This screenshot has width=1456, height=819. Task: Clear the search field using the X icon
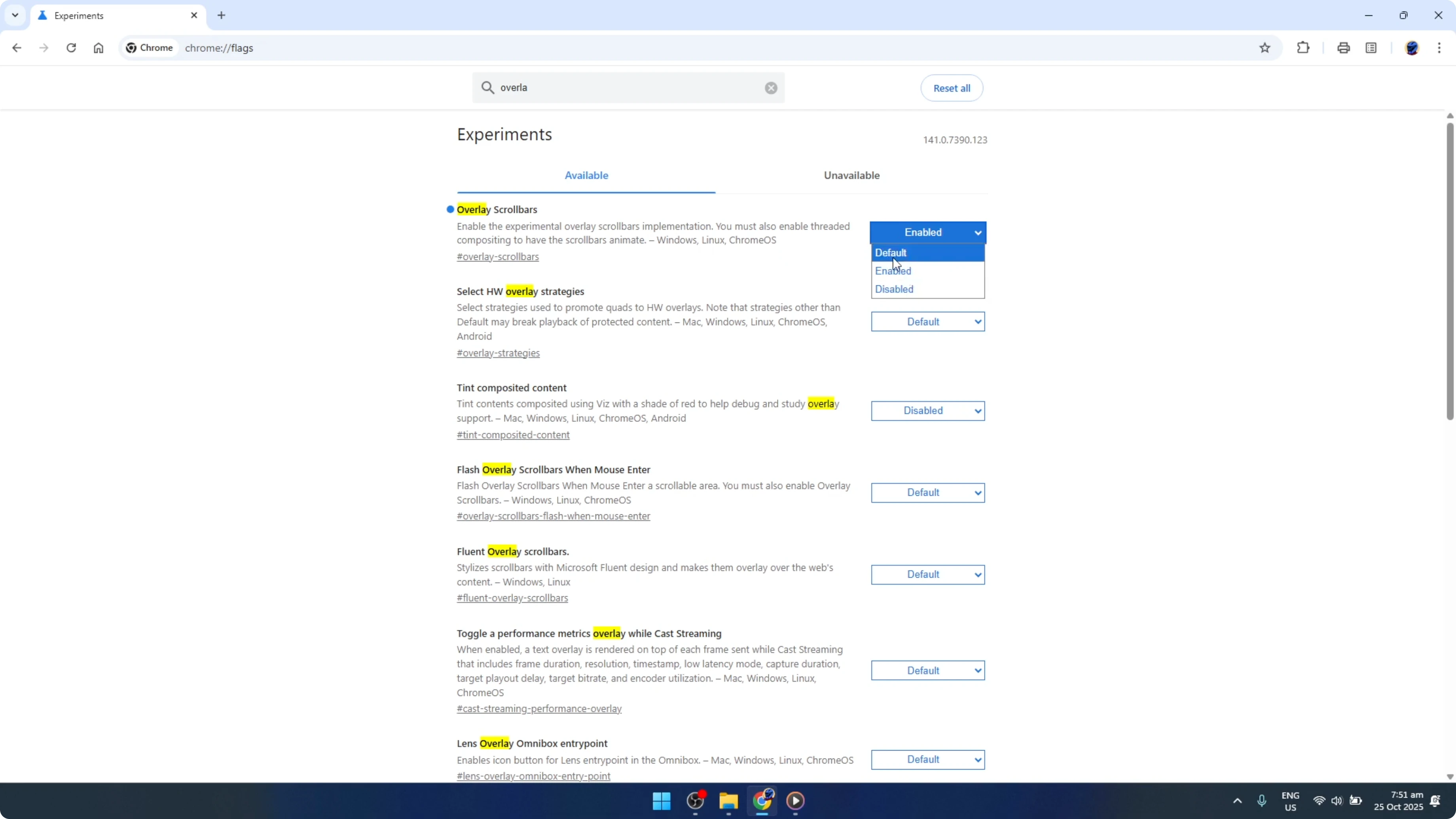(x=770, y=87)
